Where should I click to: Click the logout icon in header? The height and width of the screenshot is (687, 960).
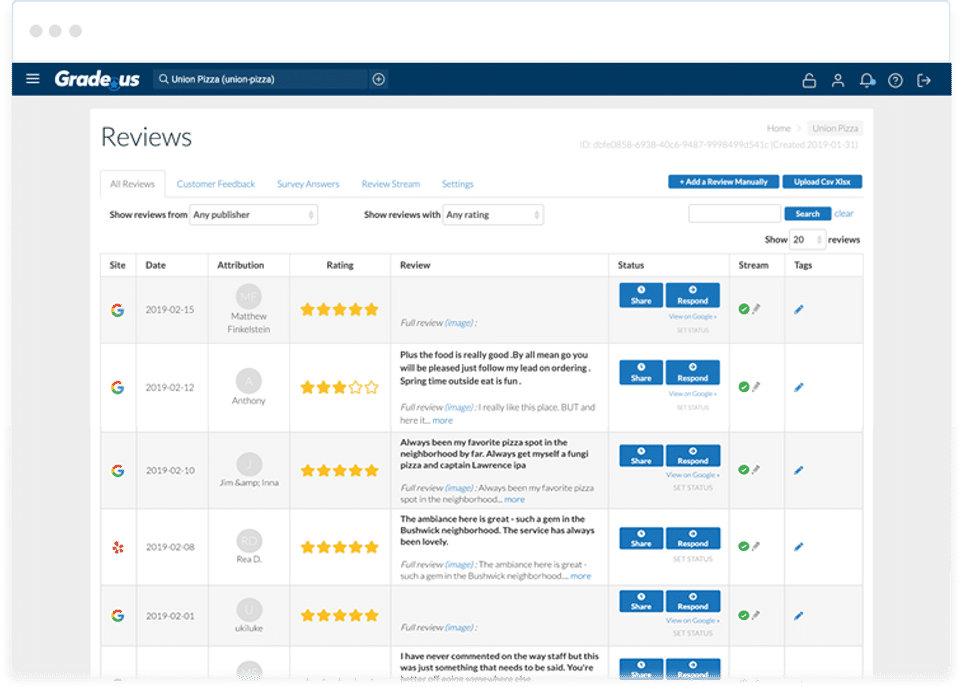point(924,80)
